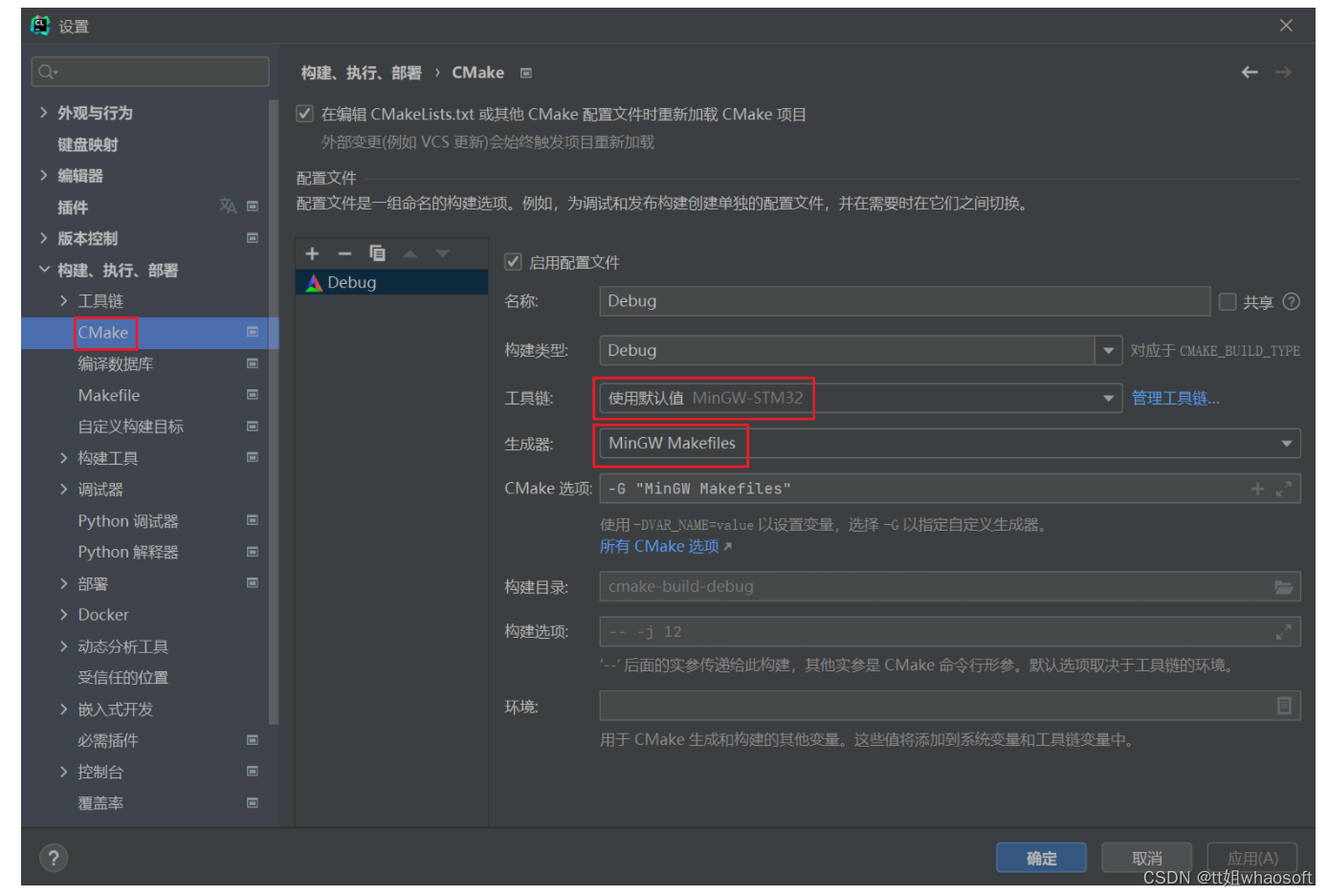This screenshot has height=896, width=1328.
Task: Move profile up arrow icon
Action: (410, 253)
